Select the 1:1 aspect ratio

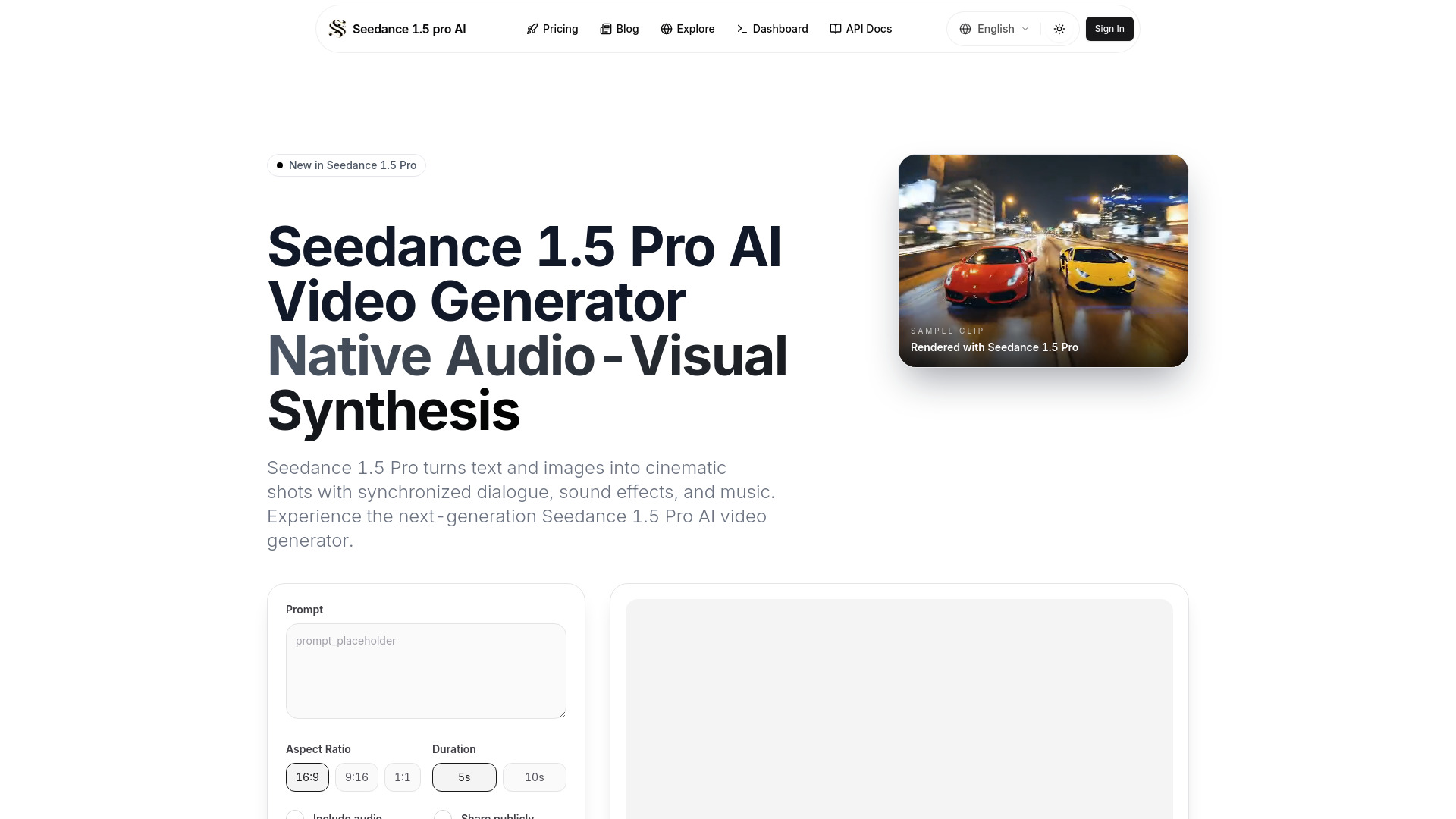pos(402,777)
